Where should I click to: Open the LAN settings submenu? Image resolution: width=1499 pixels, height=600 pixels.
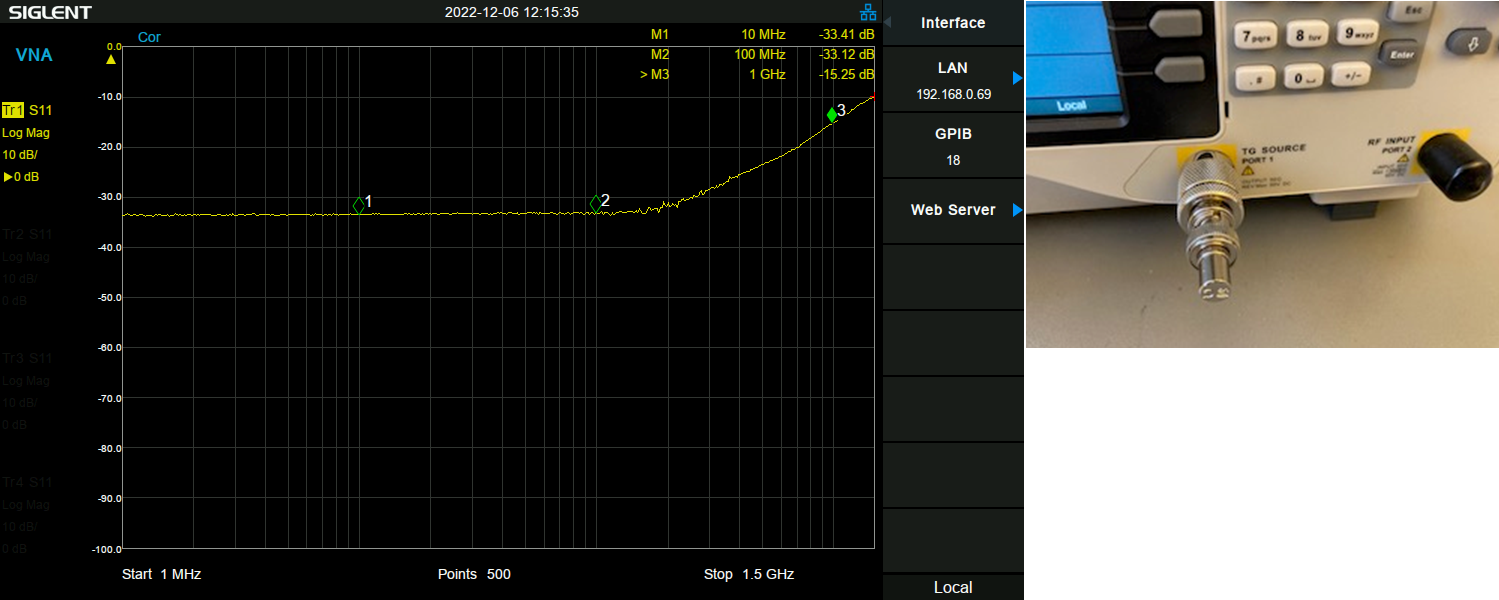953,80
